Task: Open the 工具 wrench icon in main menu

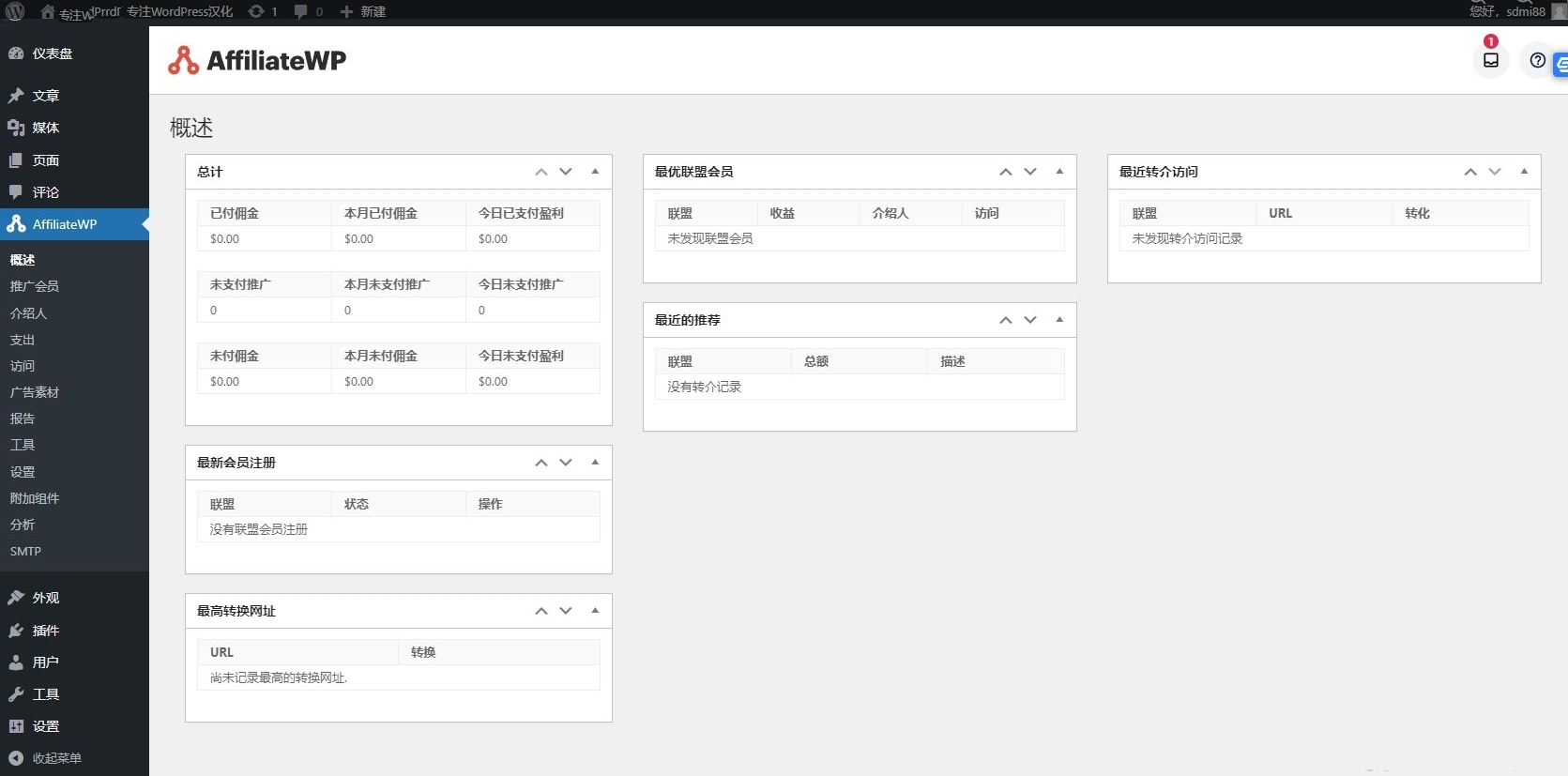Action: (x=16, y=694)
